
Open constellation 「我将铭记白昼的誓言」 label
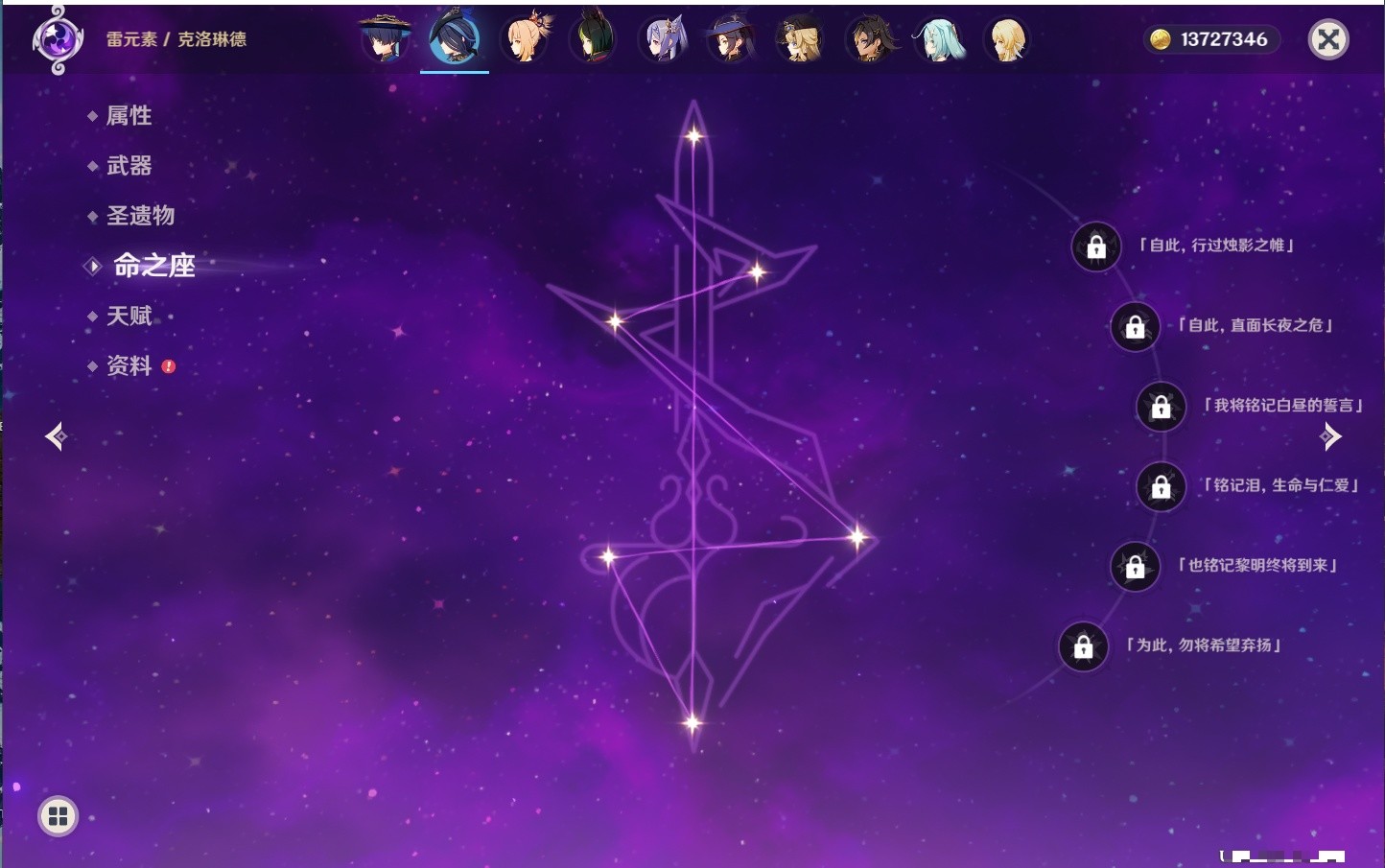[1283, 405]
